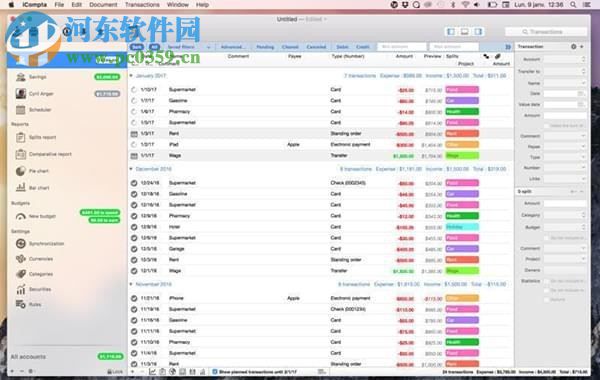This screenshot has height=380, width=600.
Task: Filter by Cleared transactions
Action: click(290, 47)
